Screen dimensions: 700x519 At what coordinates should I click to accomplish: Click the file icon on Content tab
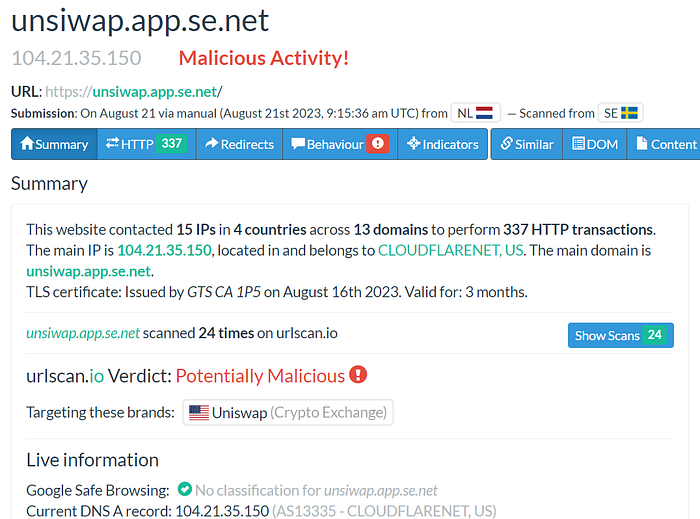[x=642, y=143]
